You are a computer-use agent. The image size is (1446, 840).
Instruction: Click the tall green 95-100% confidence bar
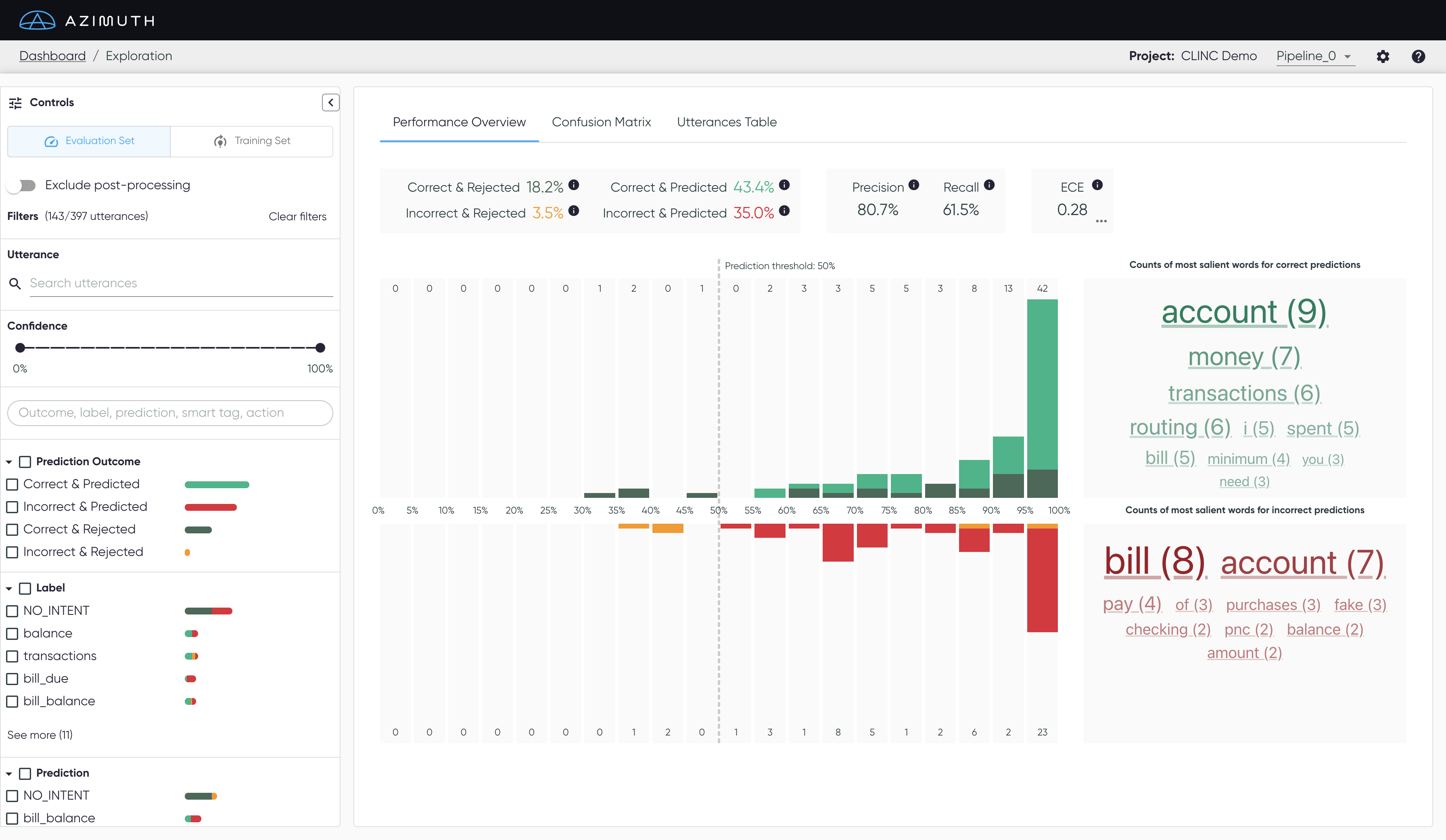click(1042, 384)
